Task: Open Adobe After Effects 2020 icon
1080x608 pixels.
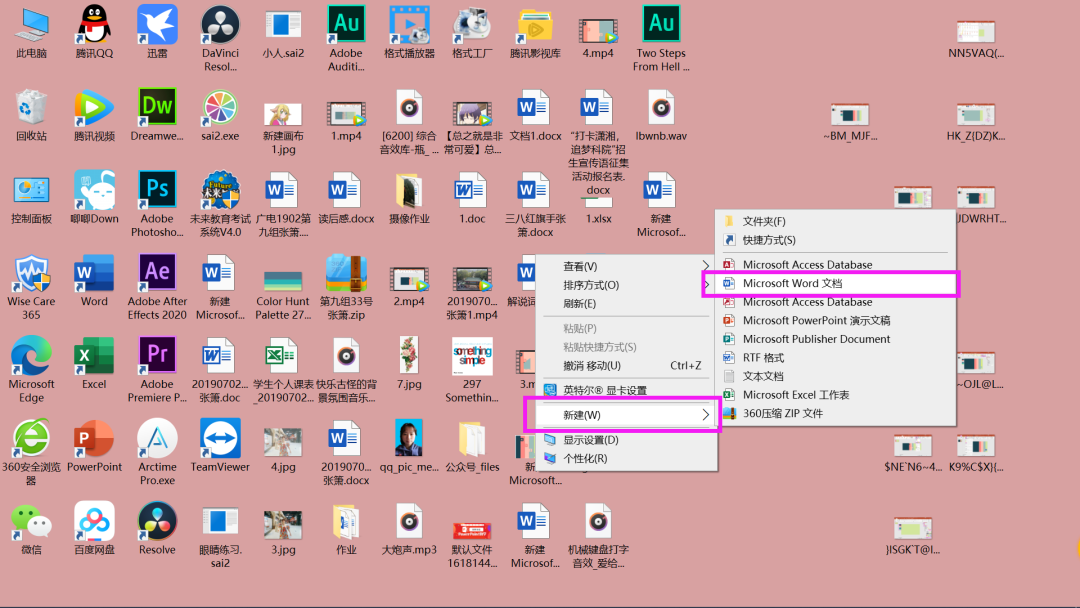Action: point(157,272)
